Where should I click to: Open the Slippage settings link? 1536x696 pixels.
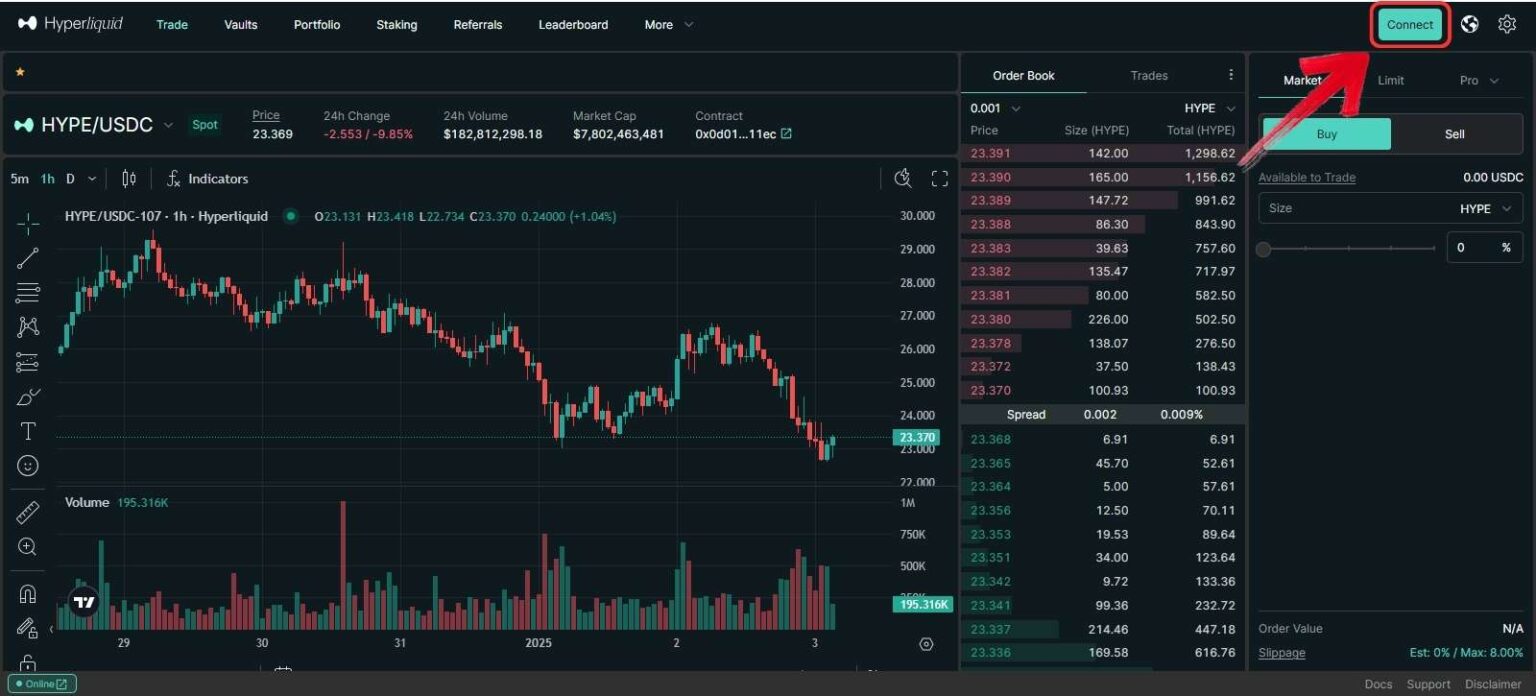pyautogui.click(x=1281, y=652)
